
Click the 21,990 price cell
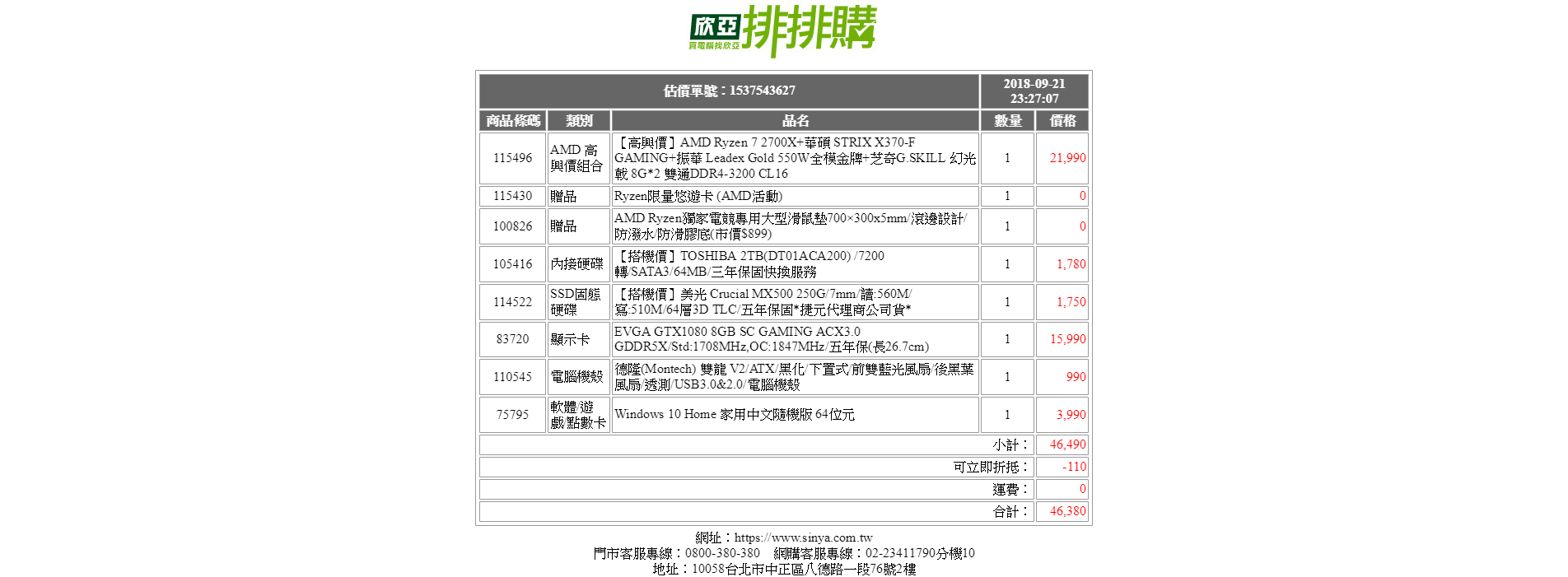[1066, 158]
